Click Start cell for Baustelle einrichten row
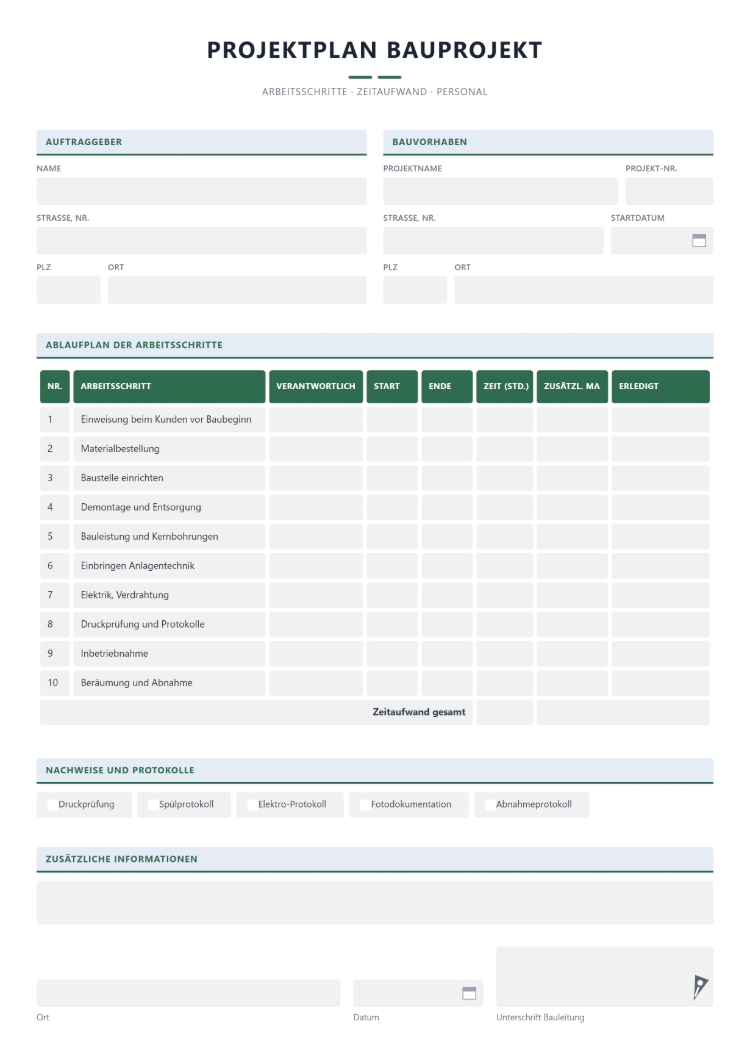Image resolution: width=750 pixels, height=1060 pixels. 392,478
